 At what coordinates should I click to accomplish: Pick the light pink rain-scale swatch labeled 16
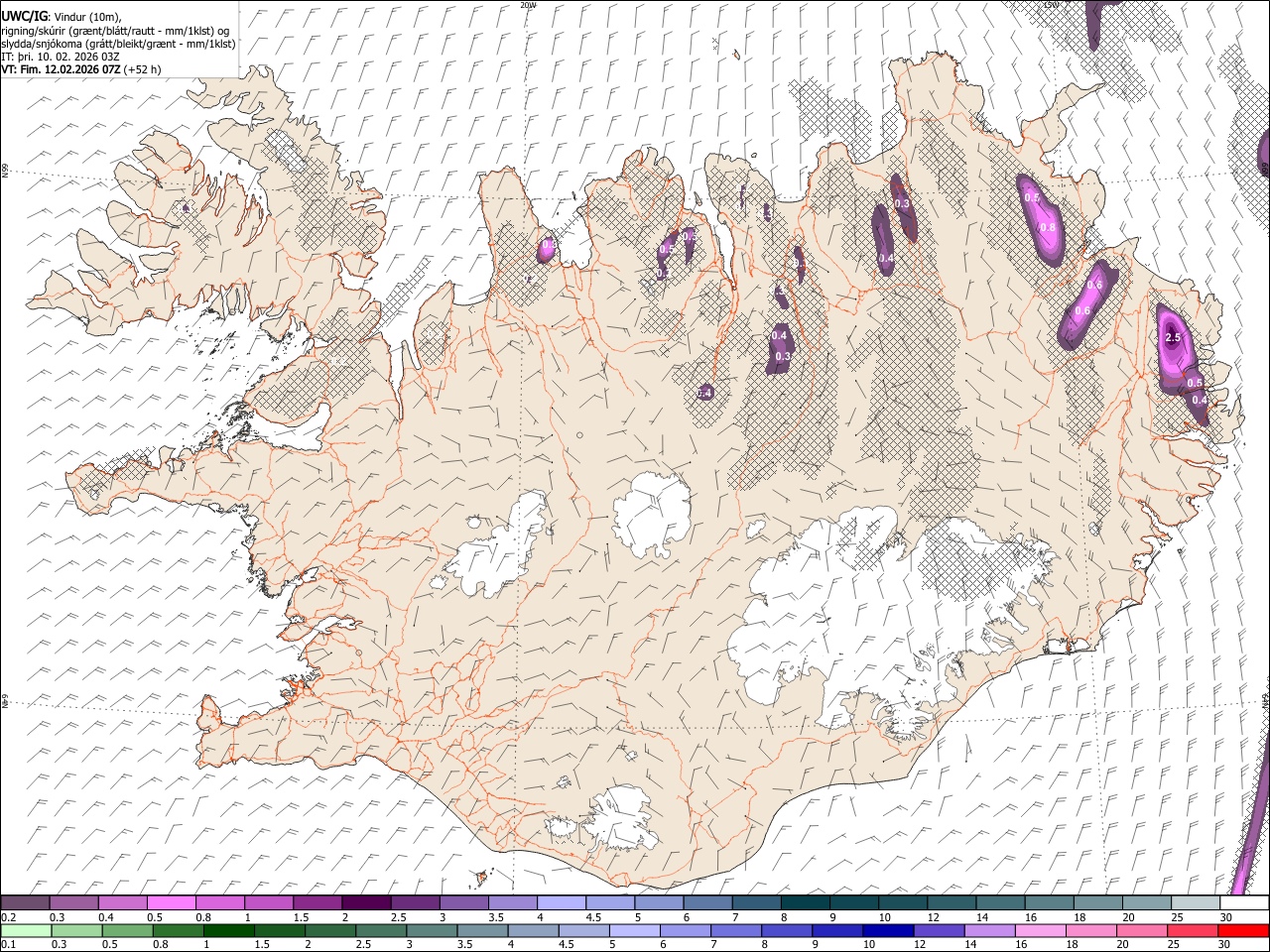tap(1042, 930)
